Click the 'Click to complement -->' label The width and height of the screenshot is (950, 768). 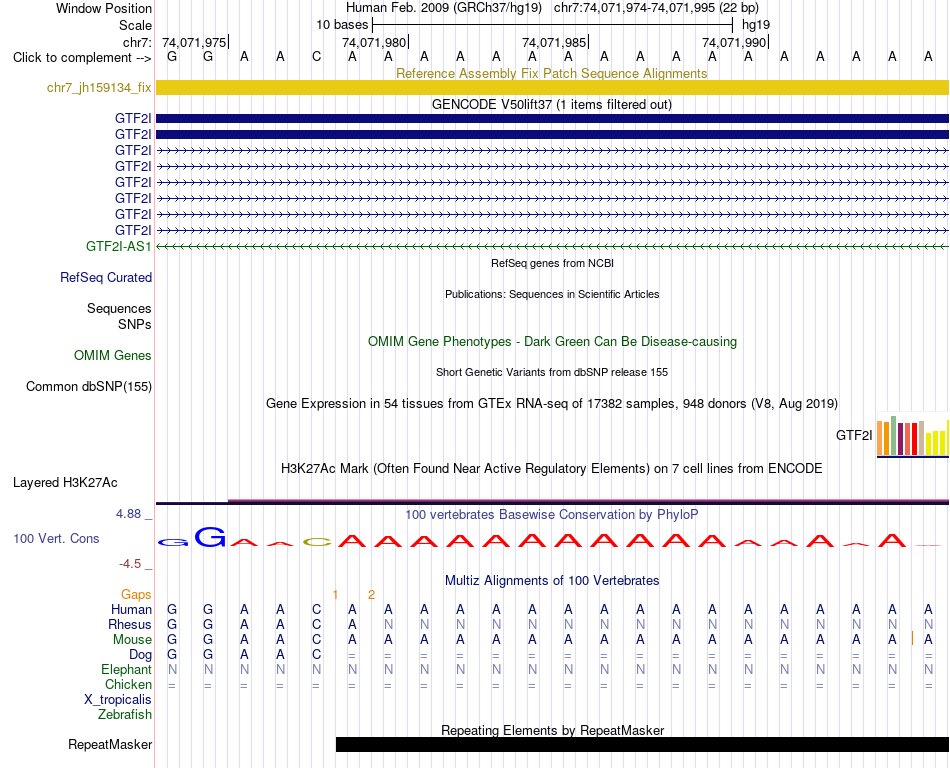[x=82, y=58]
